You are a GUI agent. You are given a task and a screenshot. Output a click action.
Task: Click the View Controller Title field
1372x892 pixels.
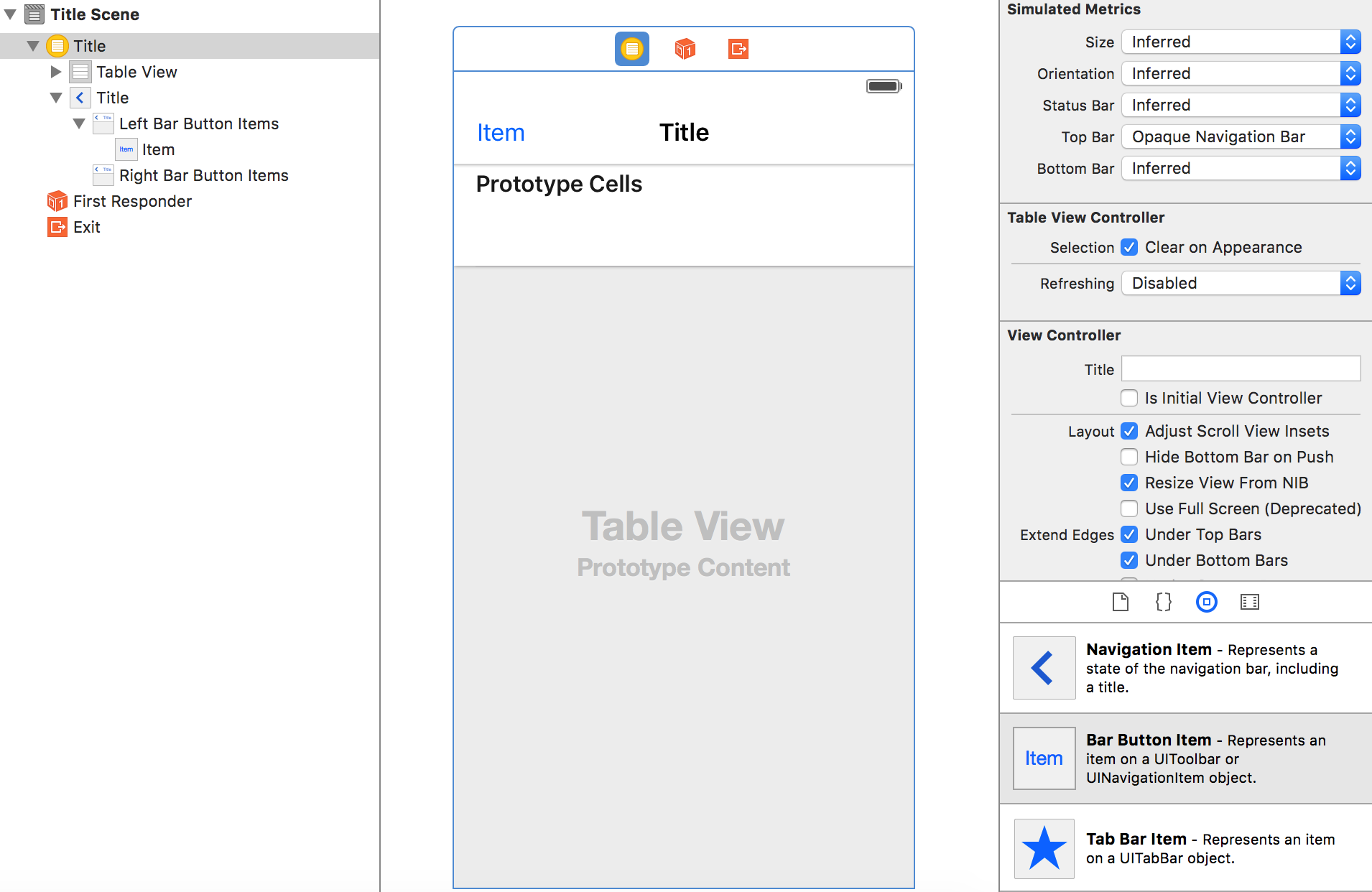click(x=1240, y=368)
